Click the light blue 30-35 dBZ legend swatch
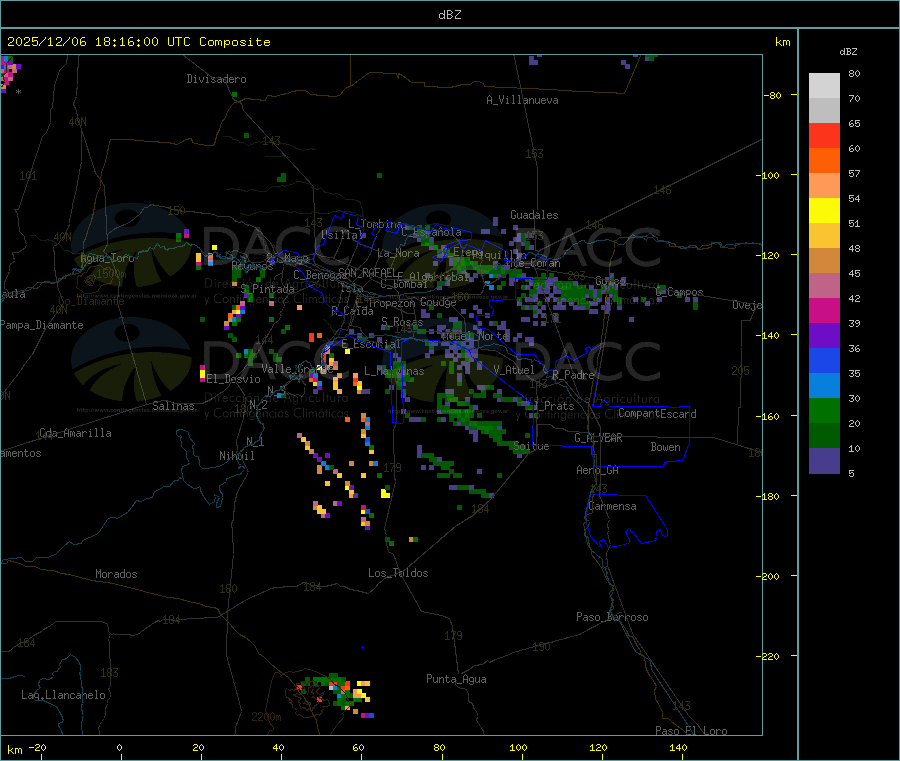 pos(824,386)
